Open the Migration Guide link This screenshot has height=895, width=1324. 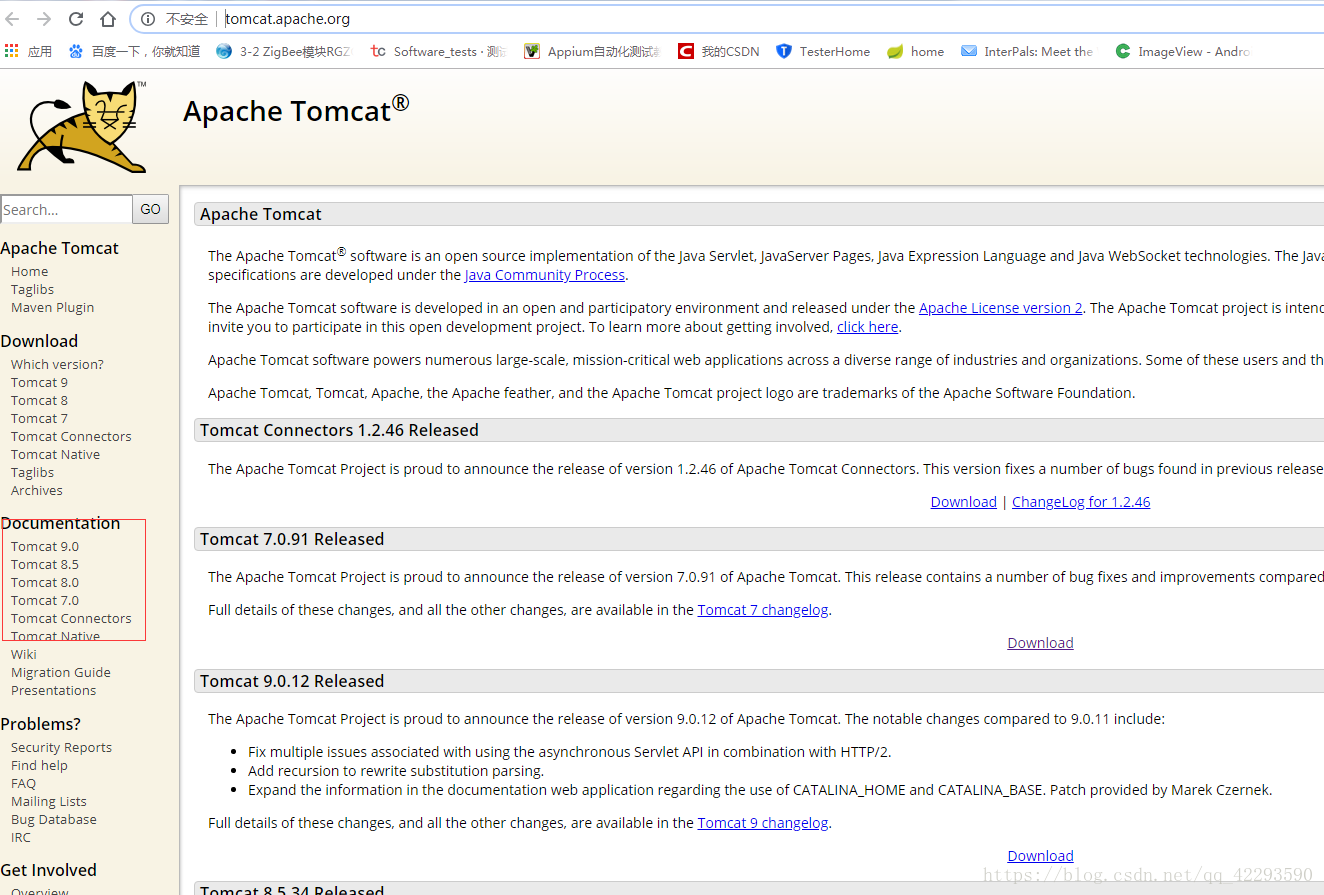click(60, 672)
